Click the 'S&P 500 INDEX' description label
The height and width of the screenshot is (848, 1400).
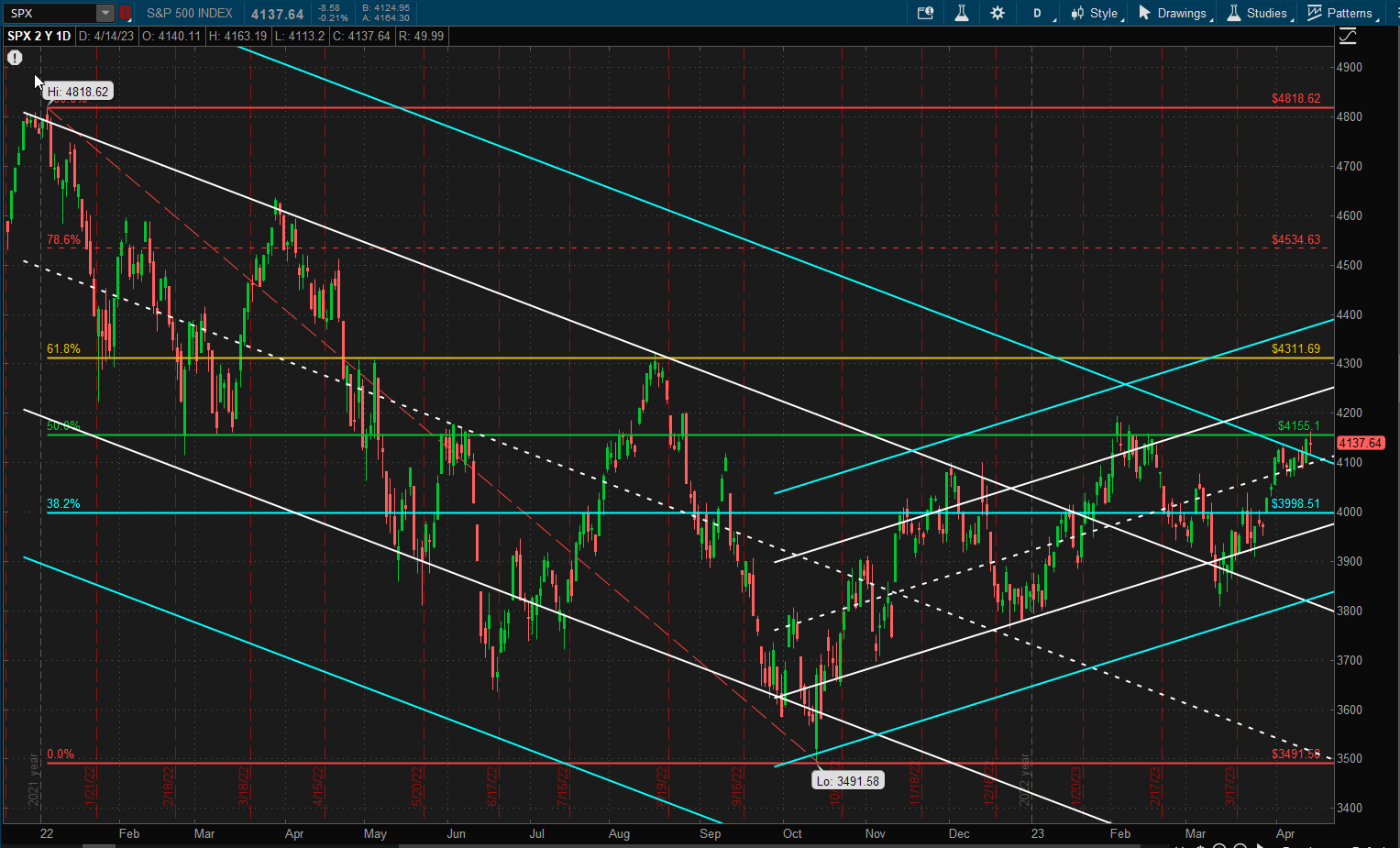coord(190,13)
